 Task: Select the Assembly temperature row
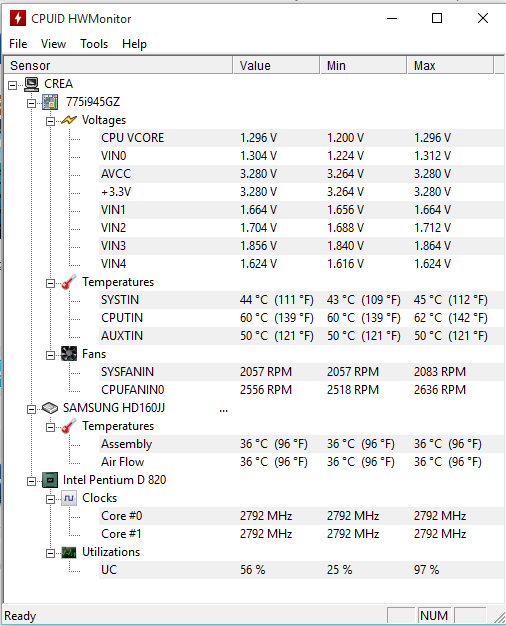tap(302, 444)
